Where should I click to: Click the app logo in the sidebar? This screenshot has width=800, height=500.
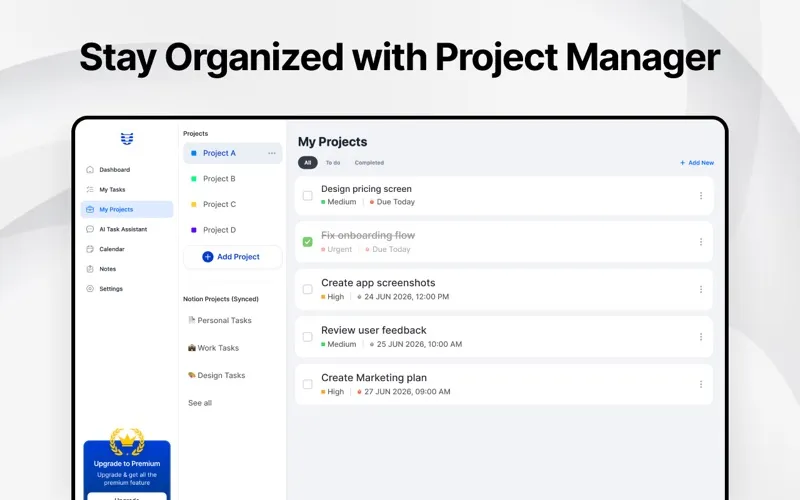point(127,139)
